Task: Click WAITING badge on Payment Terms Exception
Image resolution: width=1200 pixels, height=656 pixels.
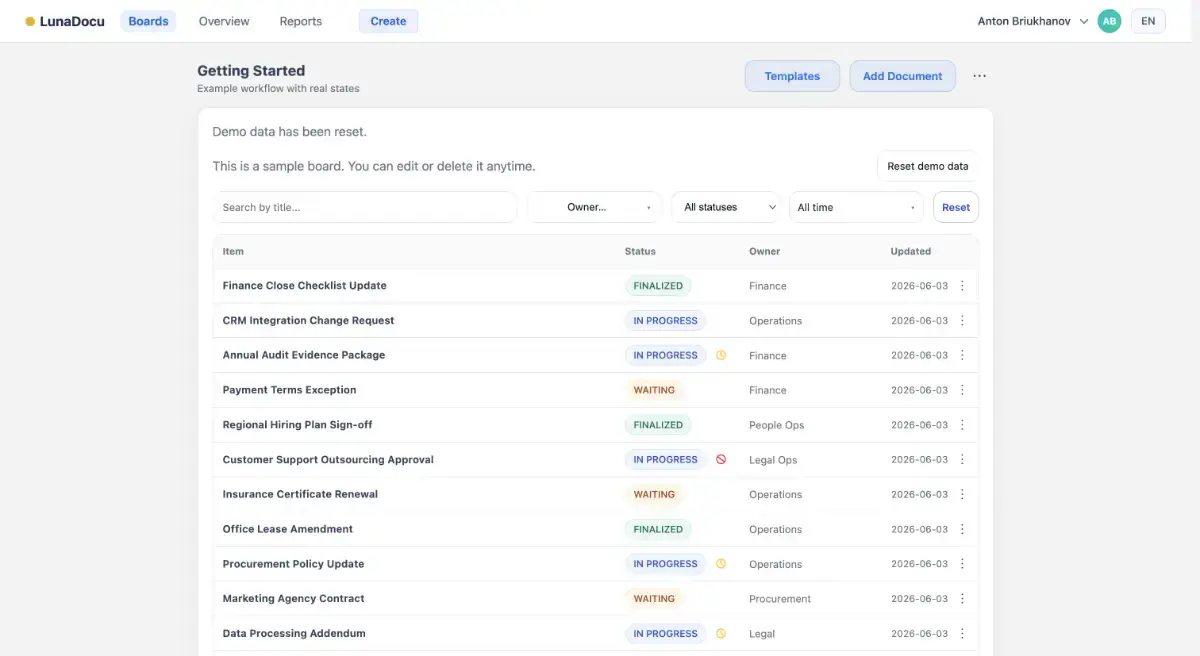Action: 654,390
